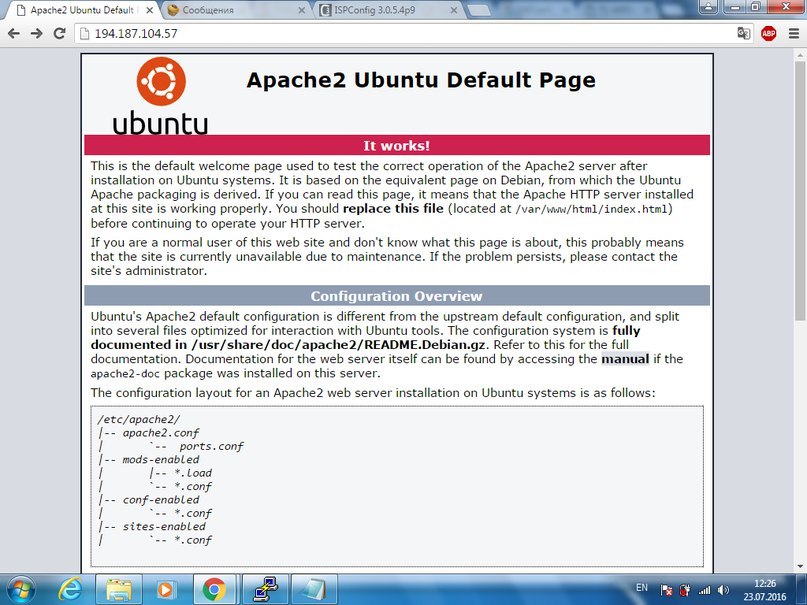The image size is (807, 605).
Task: Click the power plug tray icon
Action: pos(685,591)
